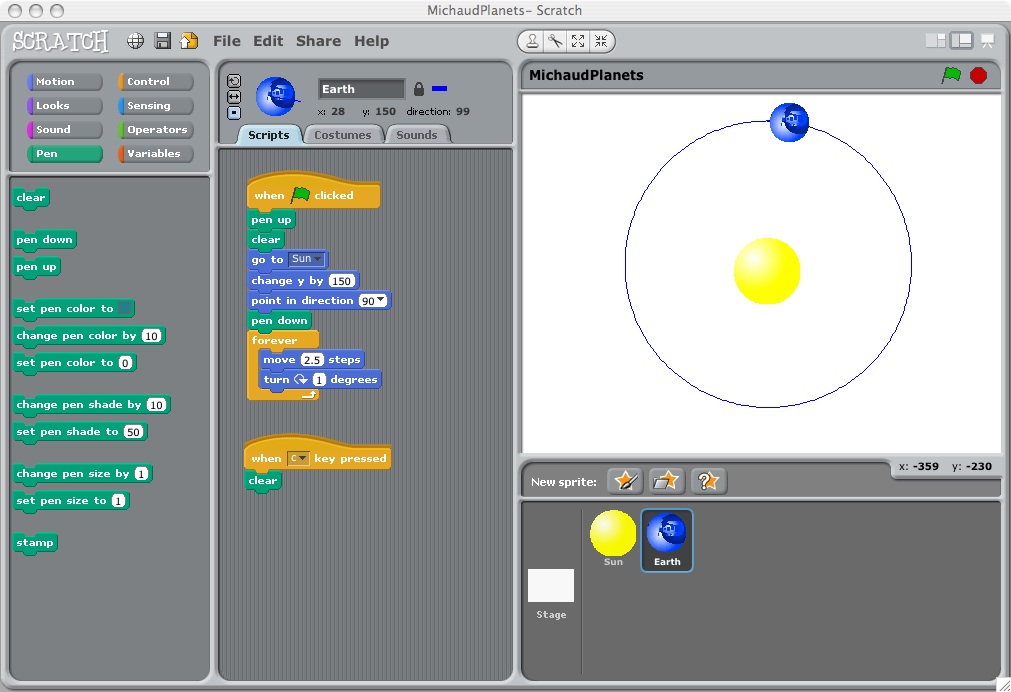Switch to full stage view
Screen dimensions: 1011x692
(961, 41)
